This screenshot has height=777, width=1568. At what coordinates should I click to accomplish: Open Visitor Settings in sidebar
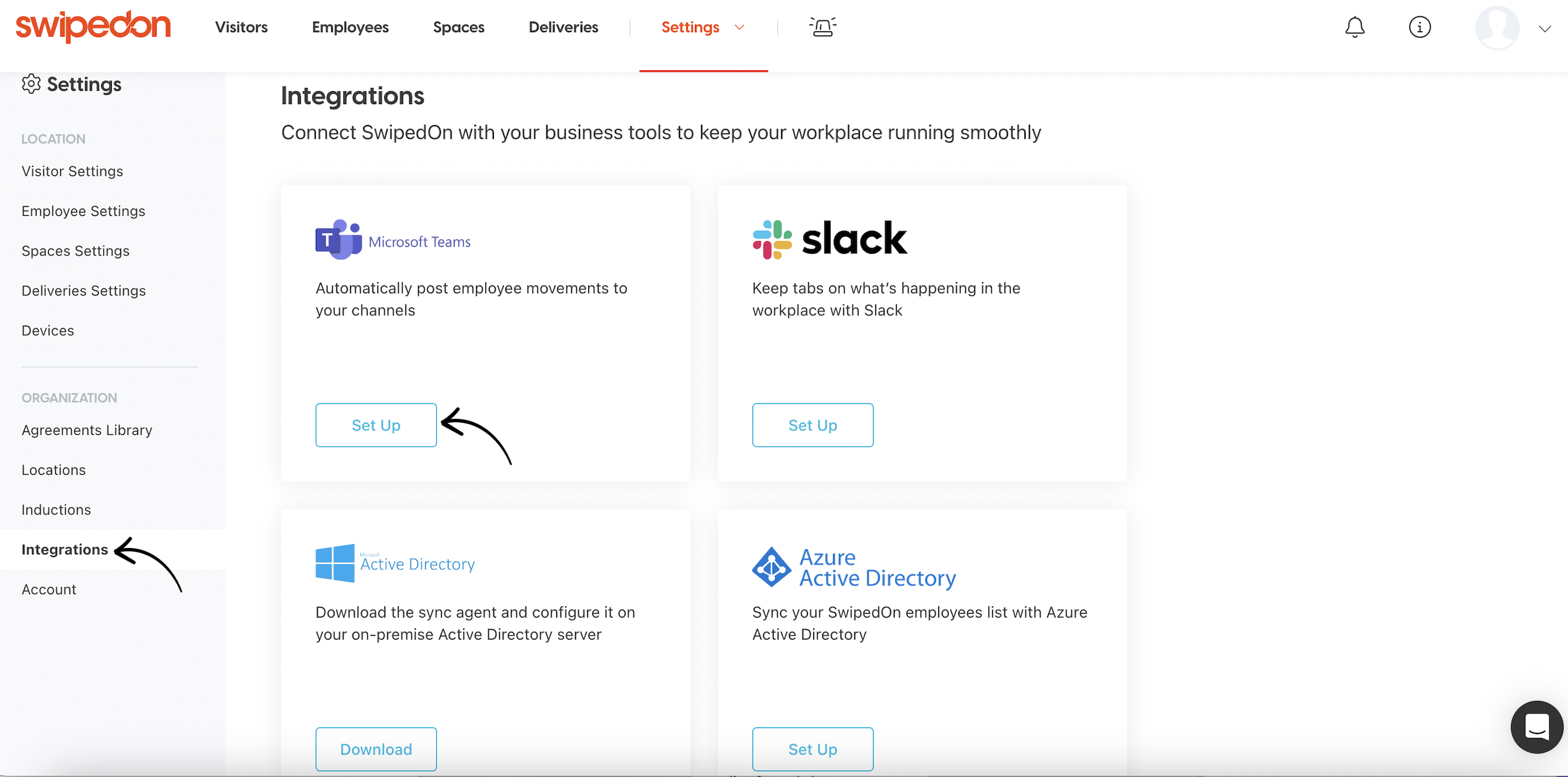[72, 171]
